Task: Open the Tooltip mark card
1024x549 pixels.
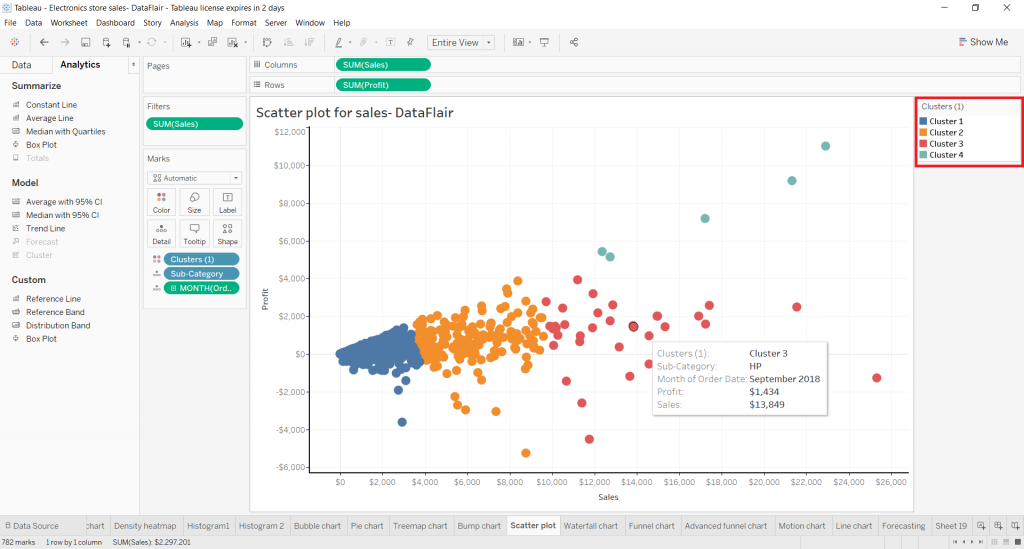Action: click(194, 234)
